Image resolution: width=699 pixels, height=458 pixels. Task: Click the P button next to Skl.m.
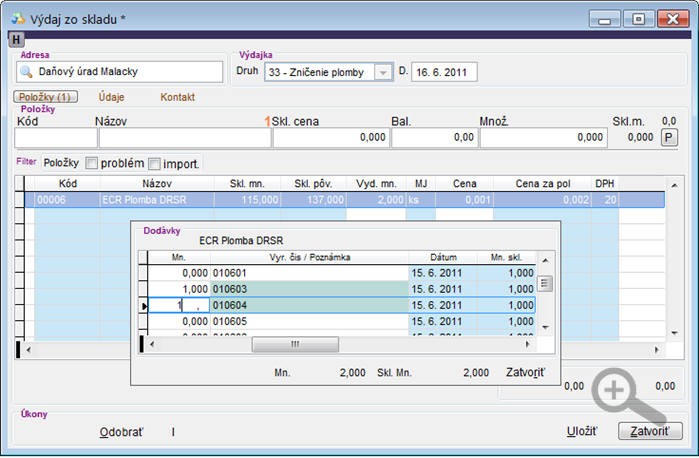tap(669, 137)
